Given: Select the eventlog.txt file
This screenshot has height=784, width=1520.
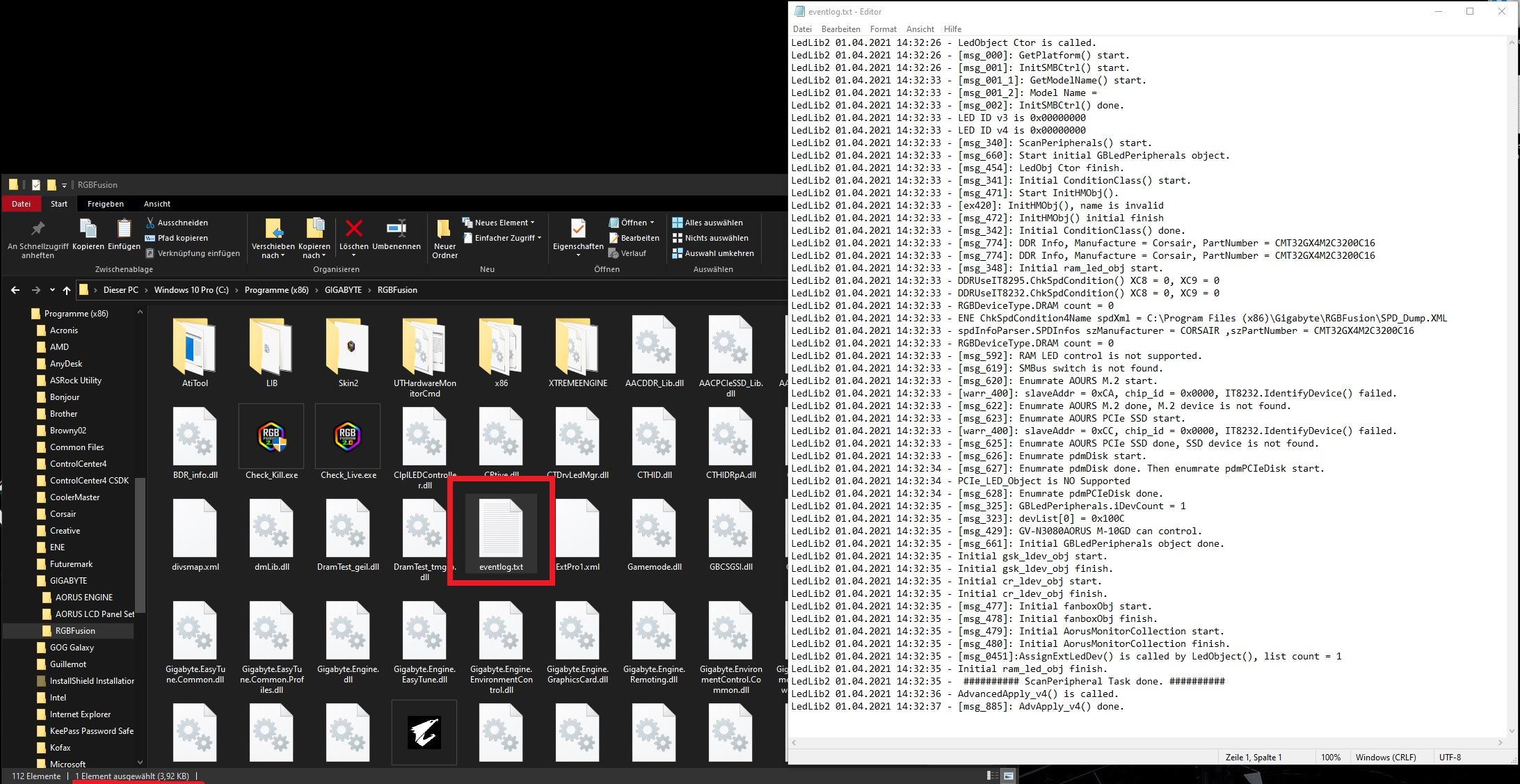Looking at the screenshot, I should [501, 534].
